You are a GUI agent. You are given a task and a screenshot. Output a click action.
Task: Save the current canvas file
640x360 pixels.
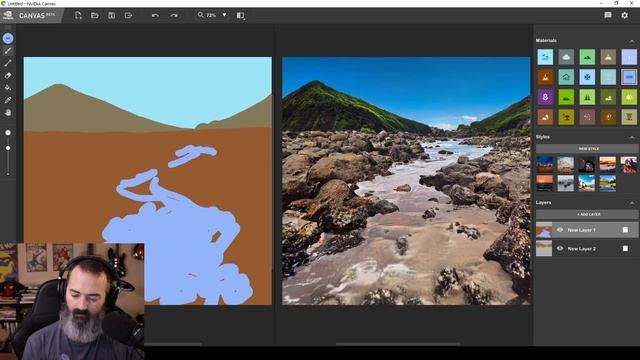click(x=111, y=16)
